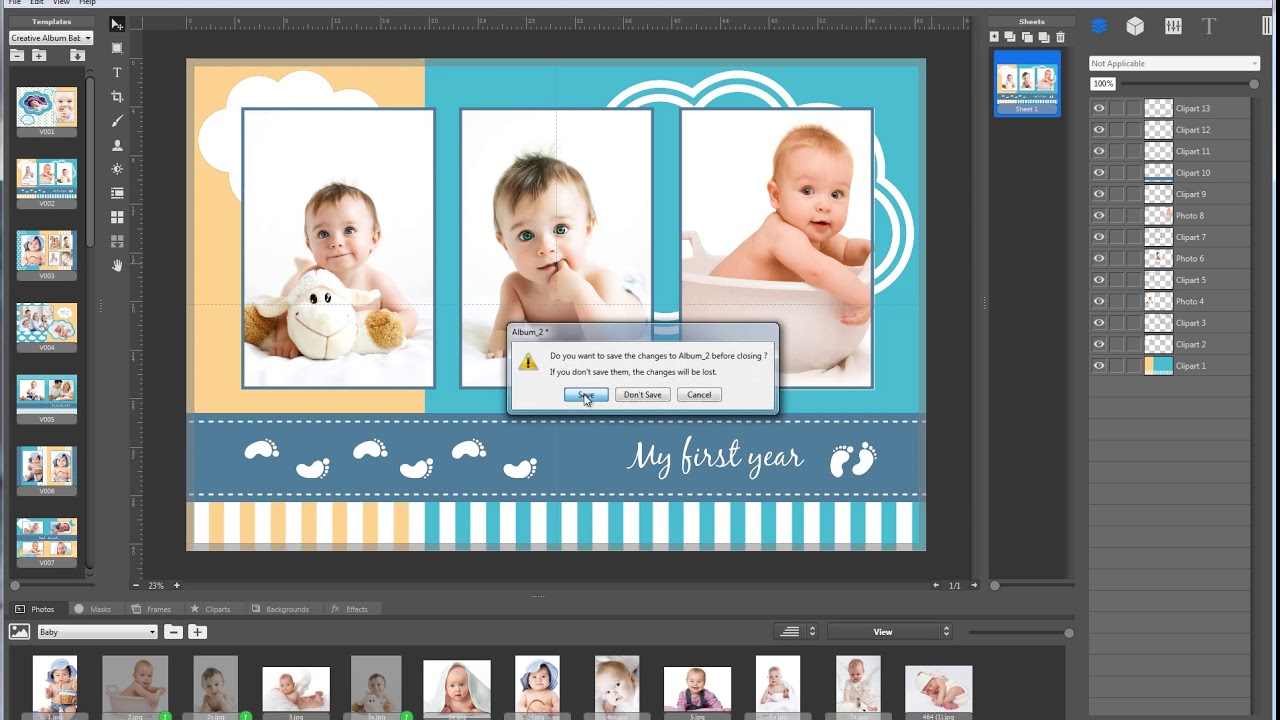Click Don't Save in the dialog
The image size is (1280, 720).
[x=642, y=395]
